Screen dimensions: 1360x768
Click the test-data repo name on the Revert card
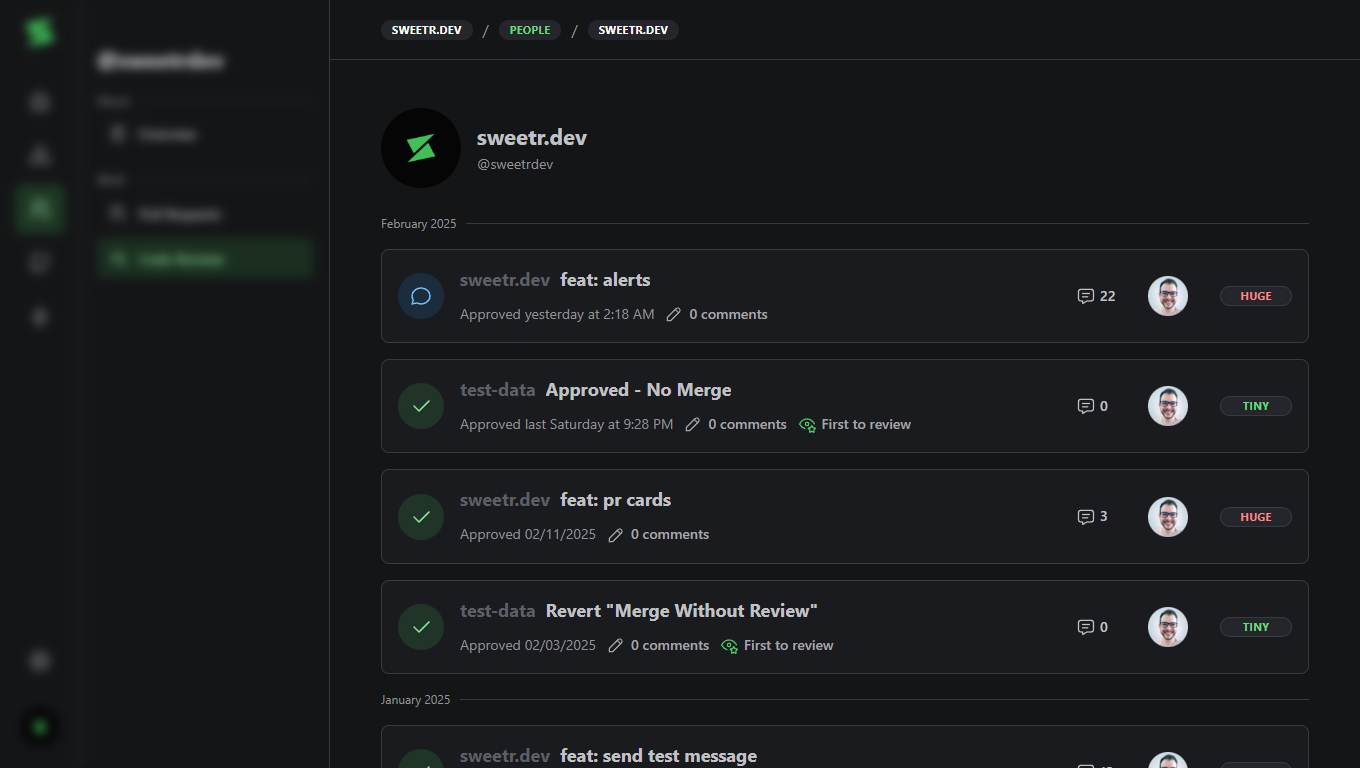[x=498, y=611]
